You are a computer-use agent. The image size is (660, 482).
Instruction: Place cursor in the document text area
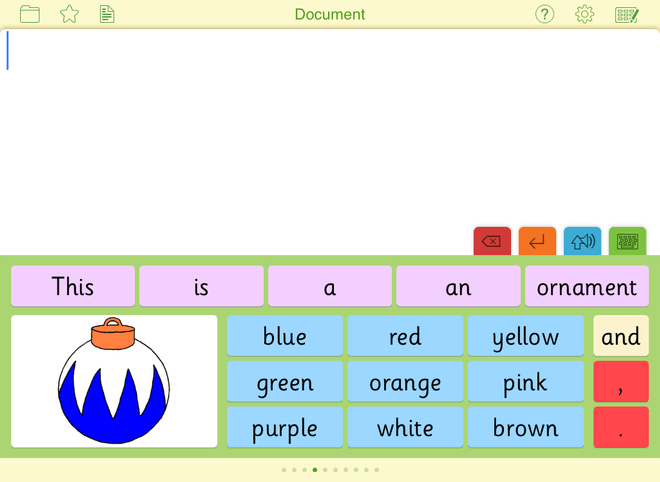[x=330, y=130]
